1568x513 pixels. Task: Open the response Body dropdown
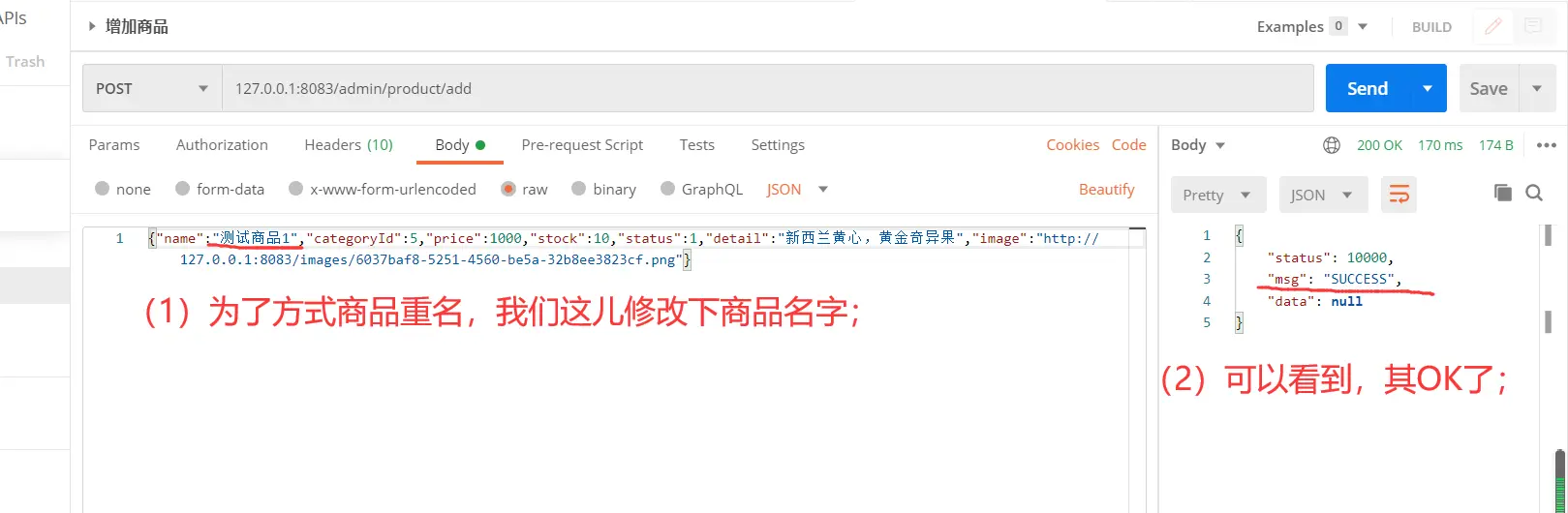(1198, 145)
